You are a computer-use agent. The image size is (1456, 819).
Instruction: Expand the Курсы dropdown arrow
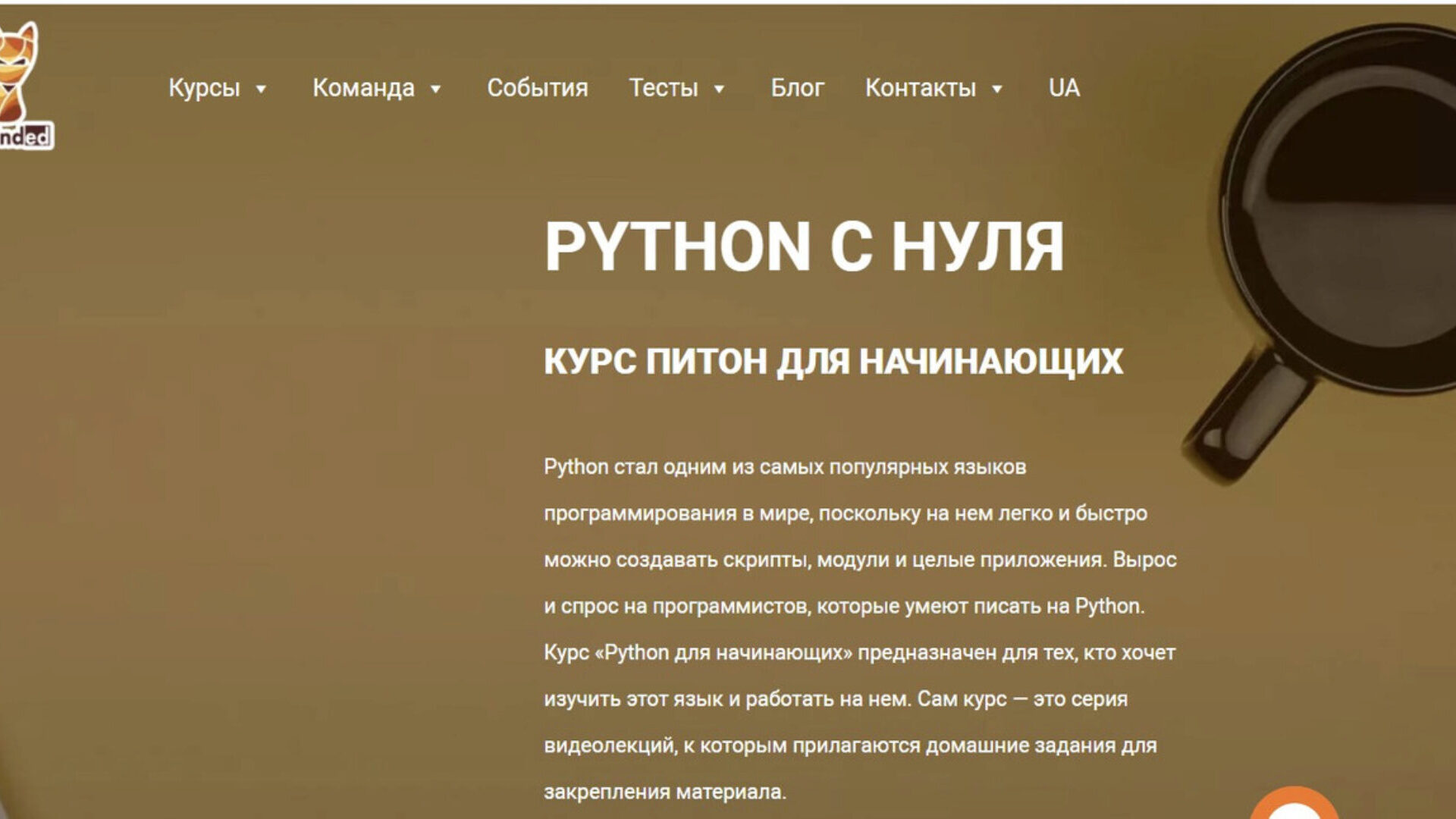click(x=261, y=89)
